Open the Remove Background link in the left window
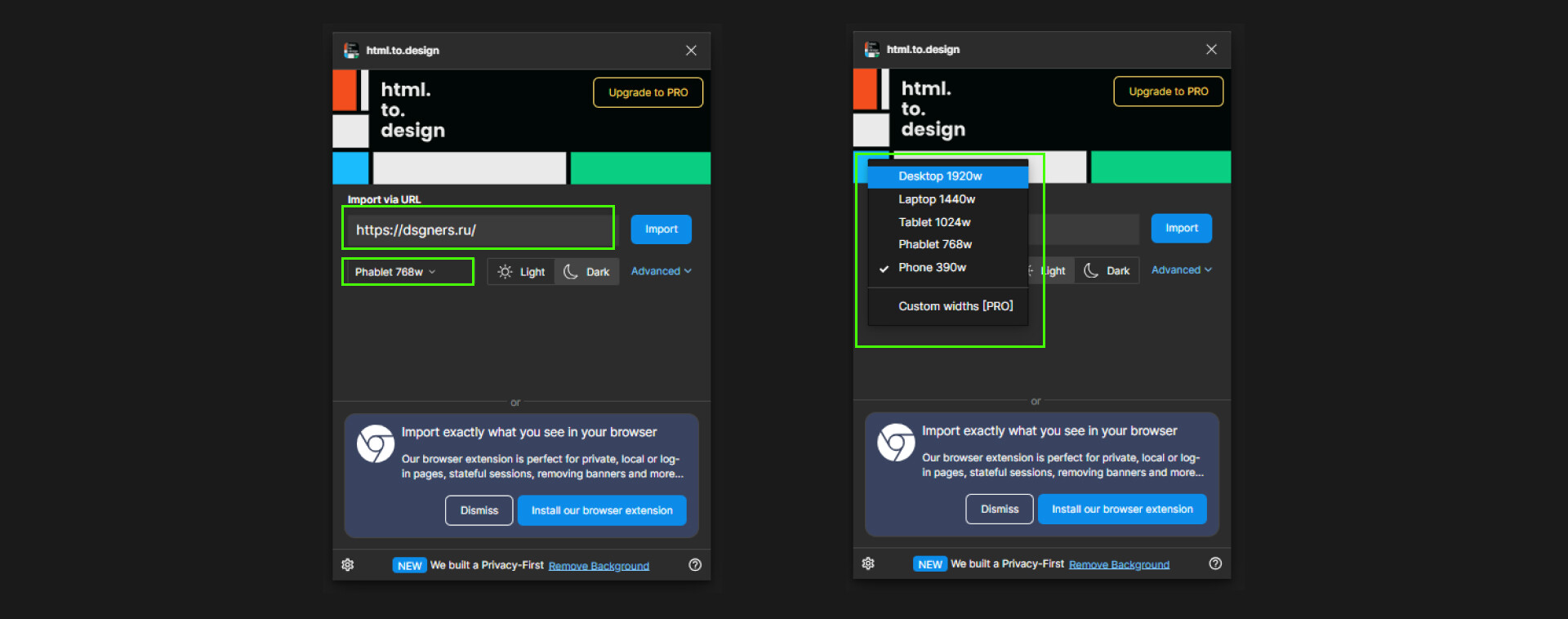 tap(599, 566)
